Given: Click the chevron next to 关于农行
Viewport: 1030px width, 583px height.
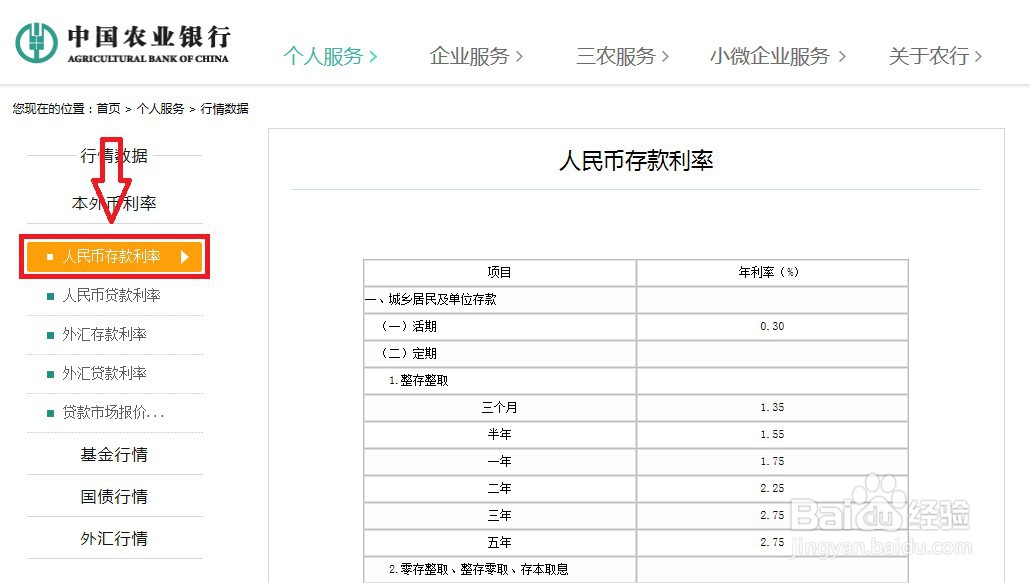Looking at the screenshot, I should tap(978, 56).
